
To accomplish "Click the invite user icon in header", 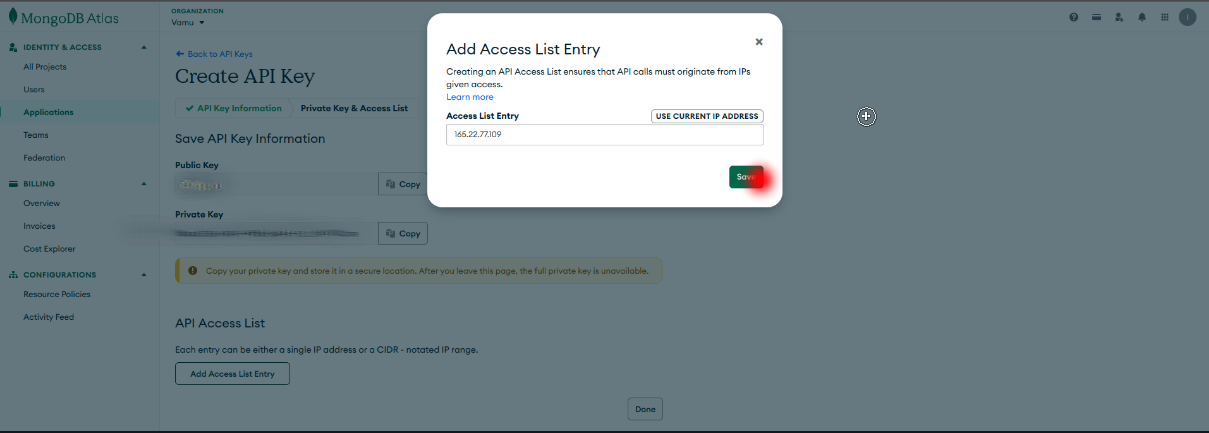I will coord(1119,17).
